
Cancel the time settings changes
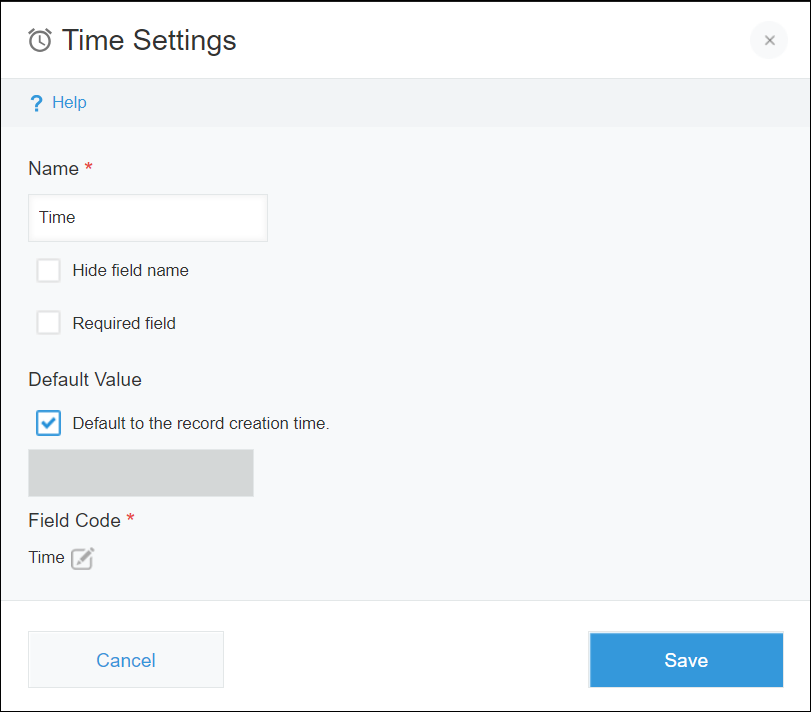point(125,660)
